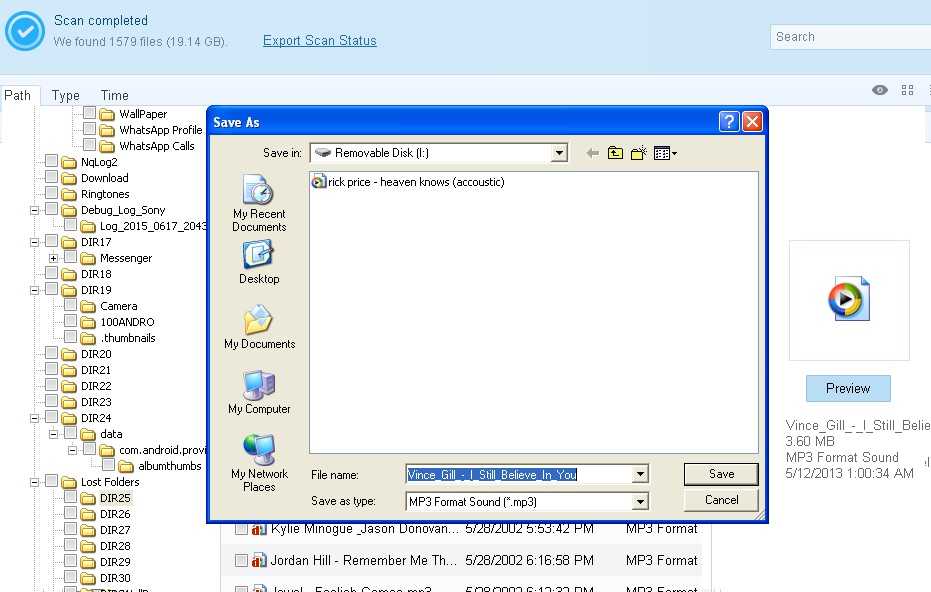
Task: Open My Network Places shortcut
Action: (x=259, y=463)
